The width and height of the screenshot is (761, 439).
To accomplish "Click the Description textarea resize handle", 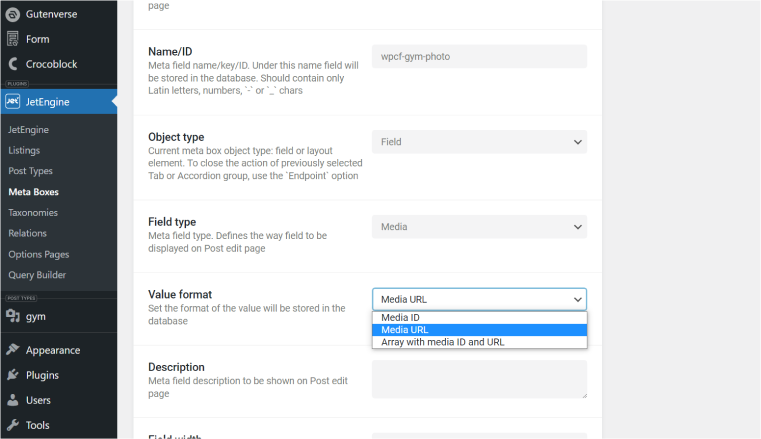I will [584, 395].
